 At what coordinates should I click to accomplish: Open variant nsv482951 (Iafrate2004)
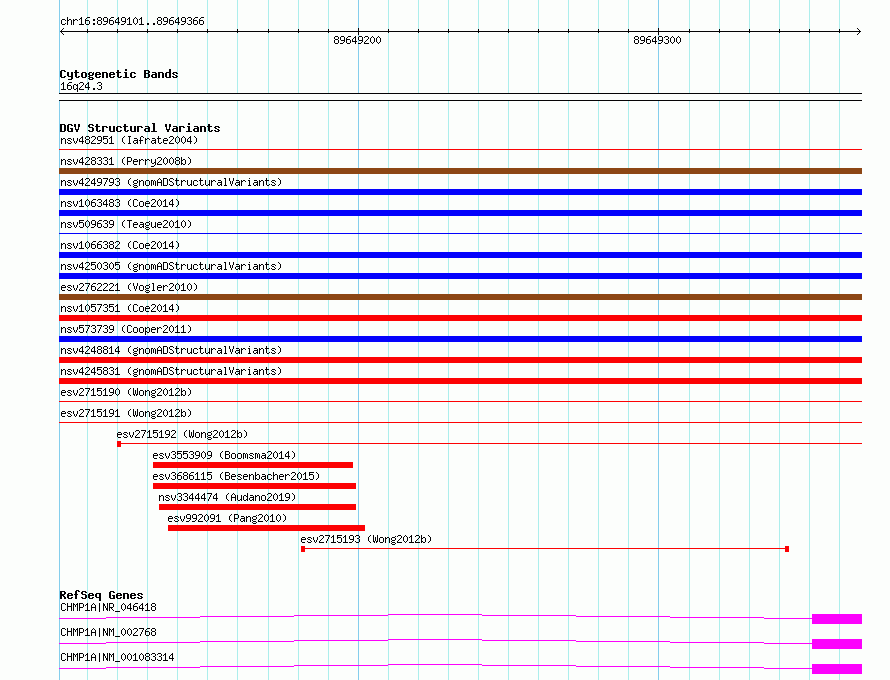[129, 140]
